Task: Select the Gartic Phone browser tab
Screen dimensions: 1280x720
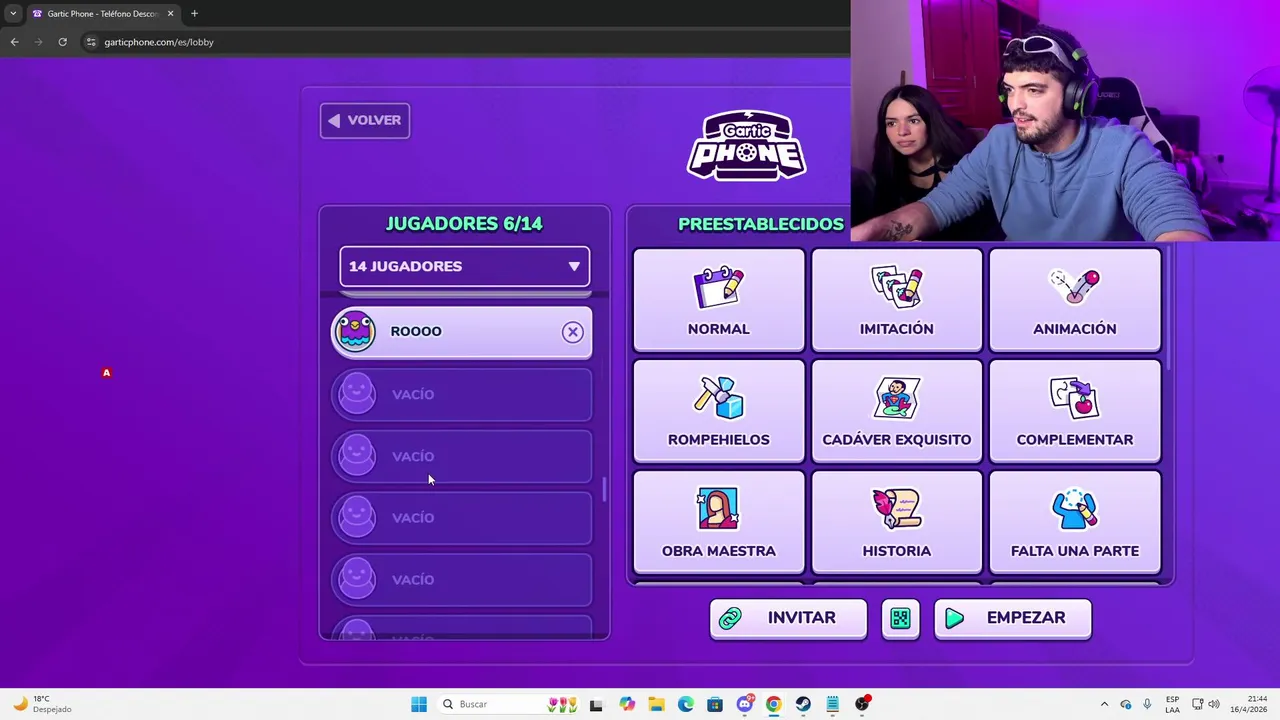Action: coord(103,14)
